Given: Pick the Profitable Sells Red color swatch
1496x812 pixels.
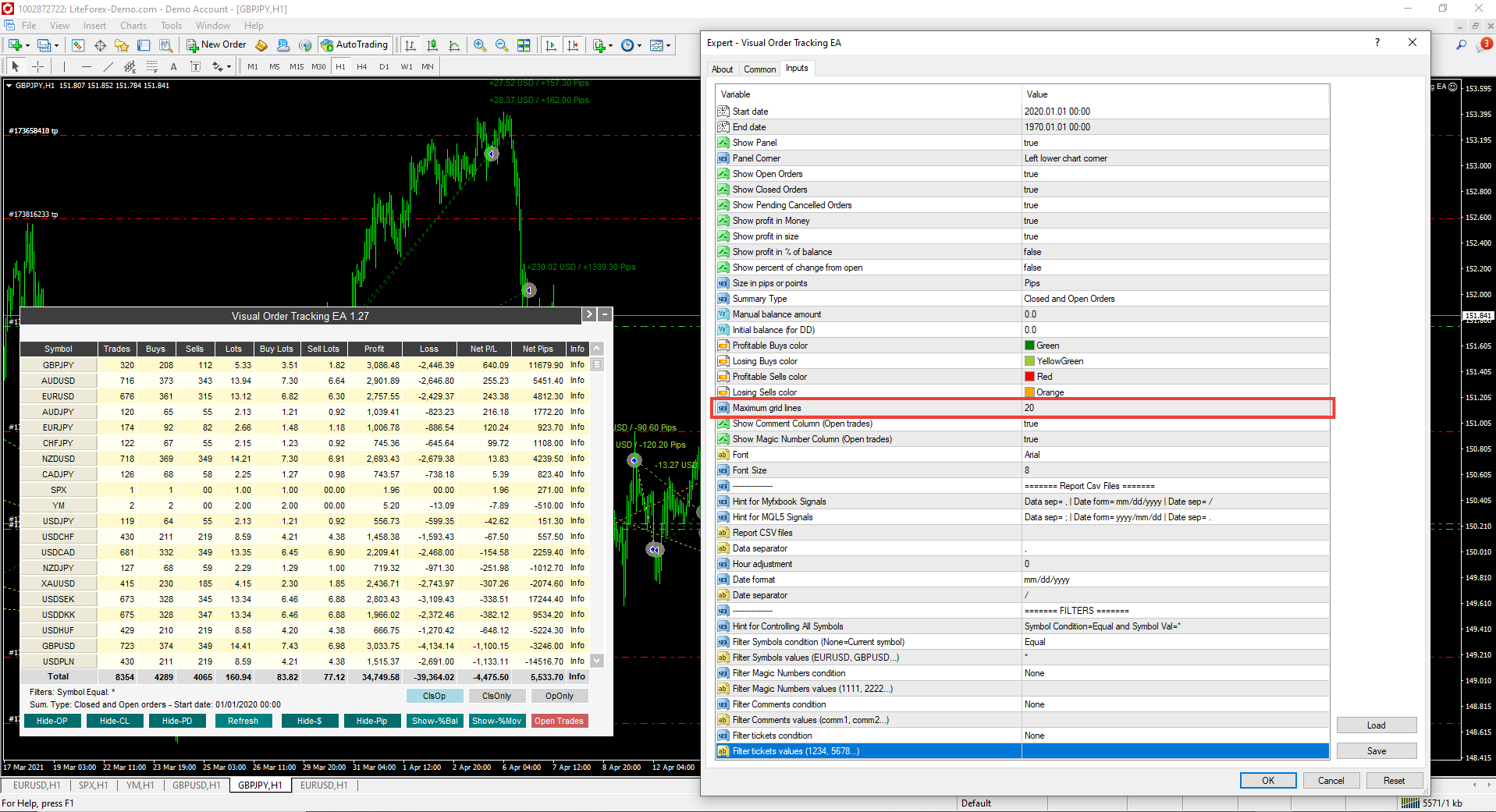Looking at the screenshot, I should [x=1029, y=377].
